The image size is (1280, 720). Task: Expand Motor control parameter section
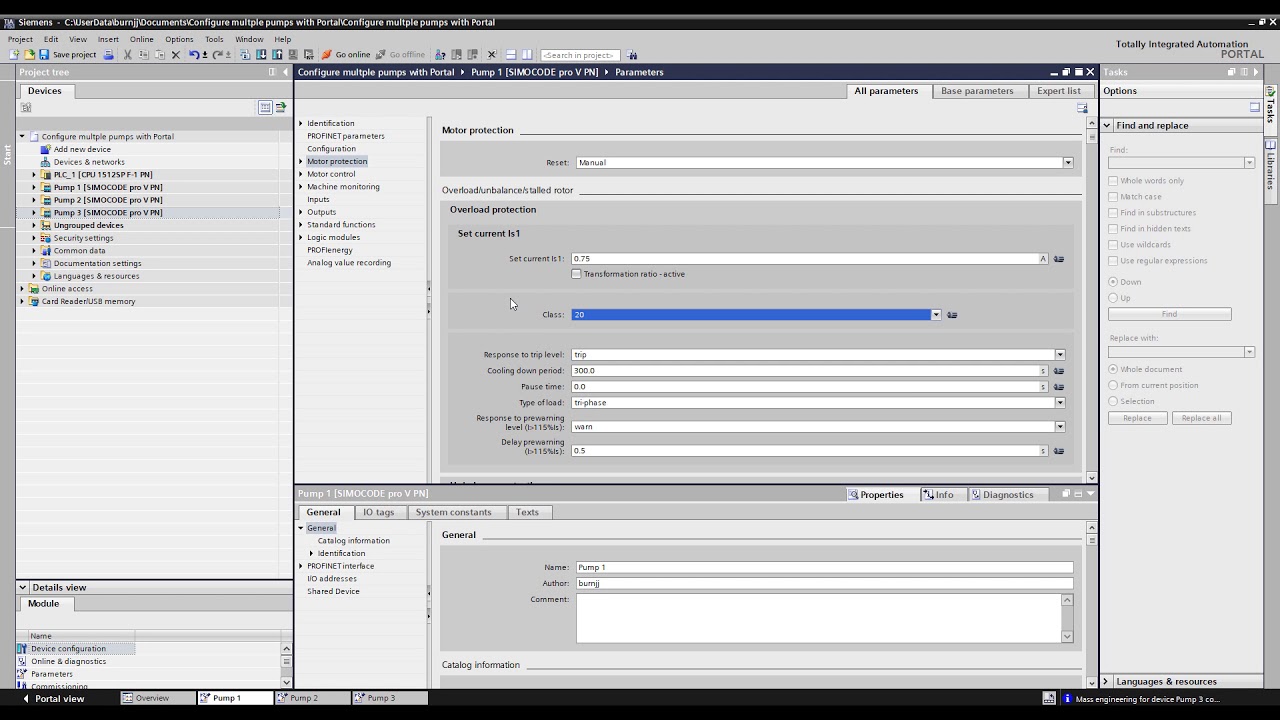(x=300, y=174)
